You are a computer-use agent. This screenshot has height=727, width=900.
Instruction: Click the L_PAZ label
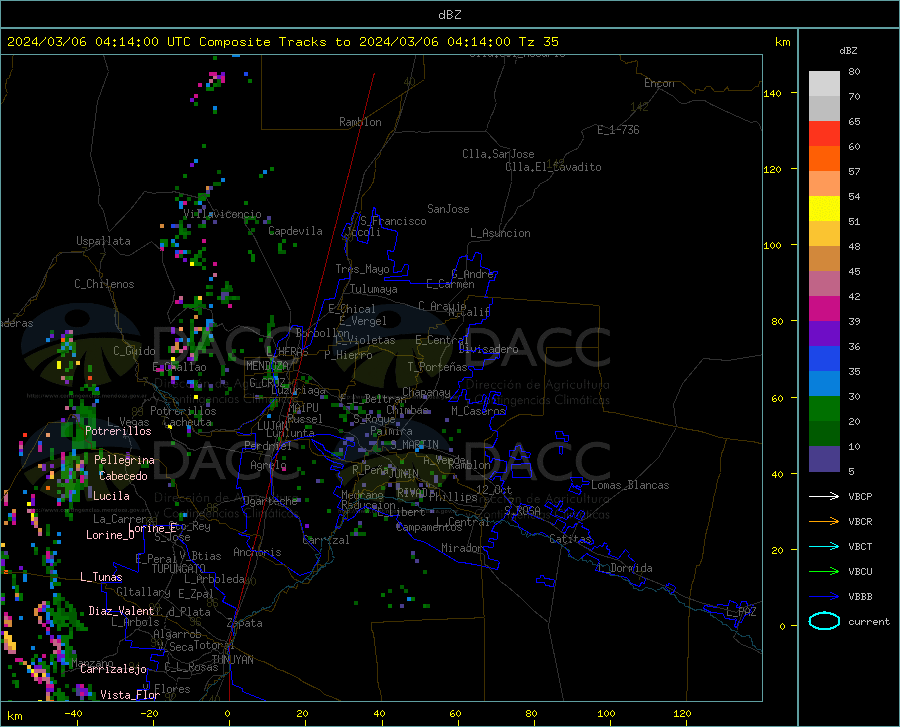click(741, 612)
